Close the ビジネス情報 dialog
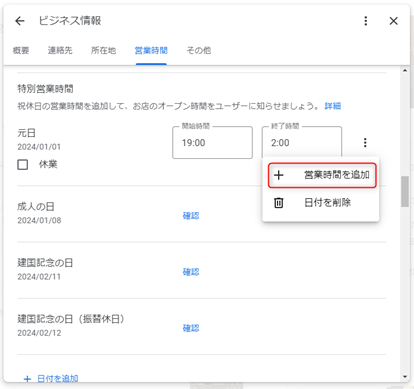 (x=394, y=21)
